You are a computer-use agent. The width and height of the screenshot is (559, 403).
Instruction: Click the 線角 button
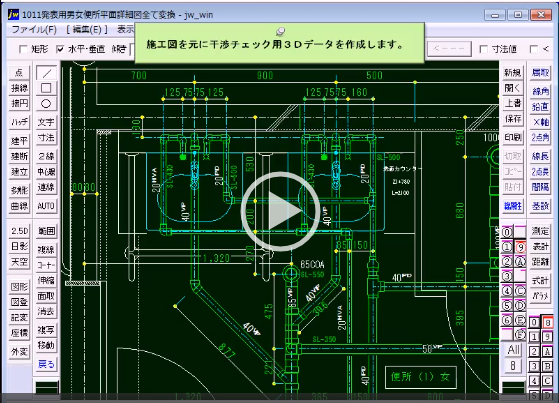pos(540,91)
